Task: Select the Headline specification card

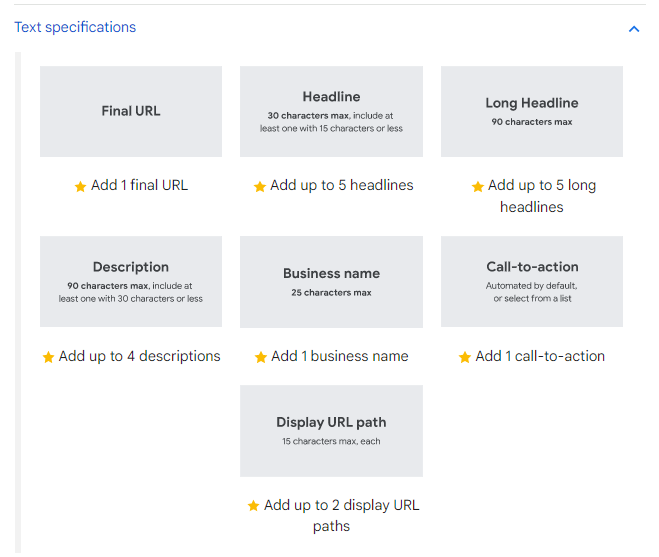Action: (331, 111)
